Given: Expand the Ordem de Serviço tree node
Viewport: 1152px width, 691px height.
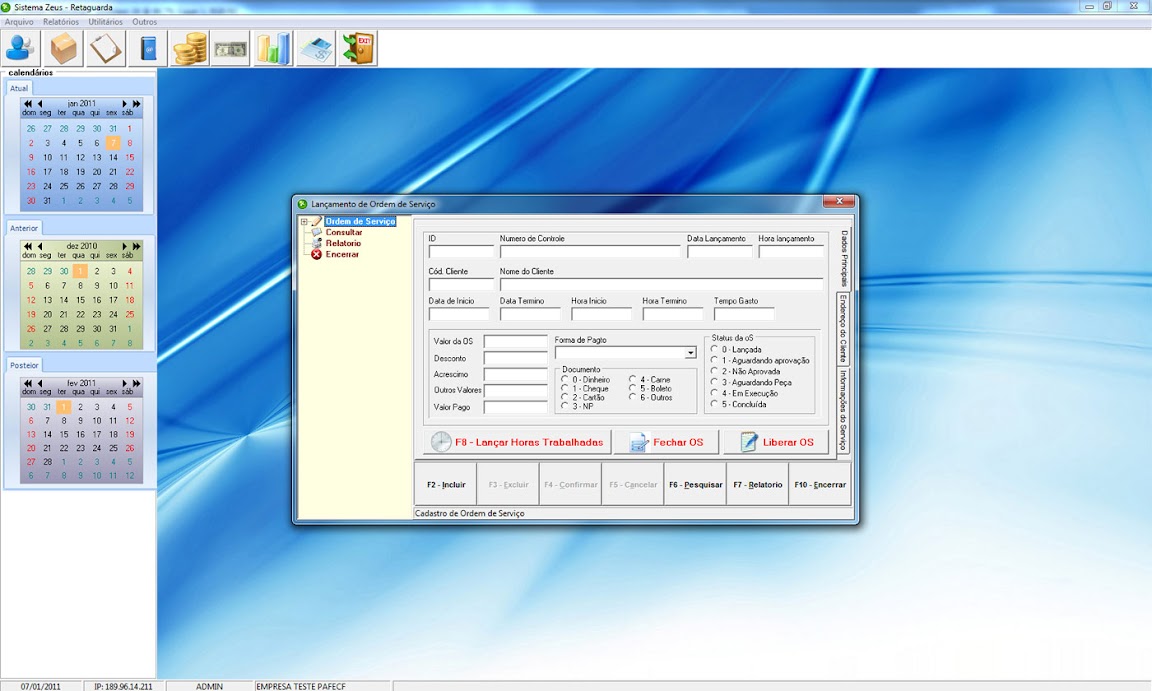Looking at the screenshot, I should point(303,221).
